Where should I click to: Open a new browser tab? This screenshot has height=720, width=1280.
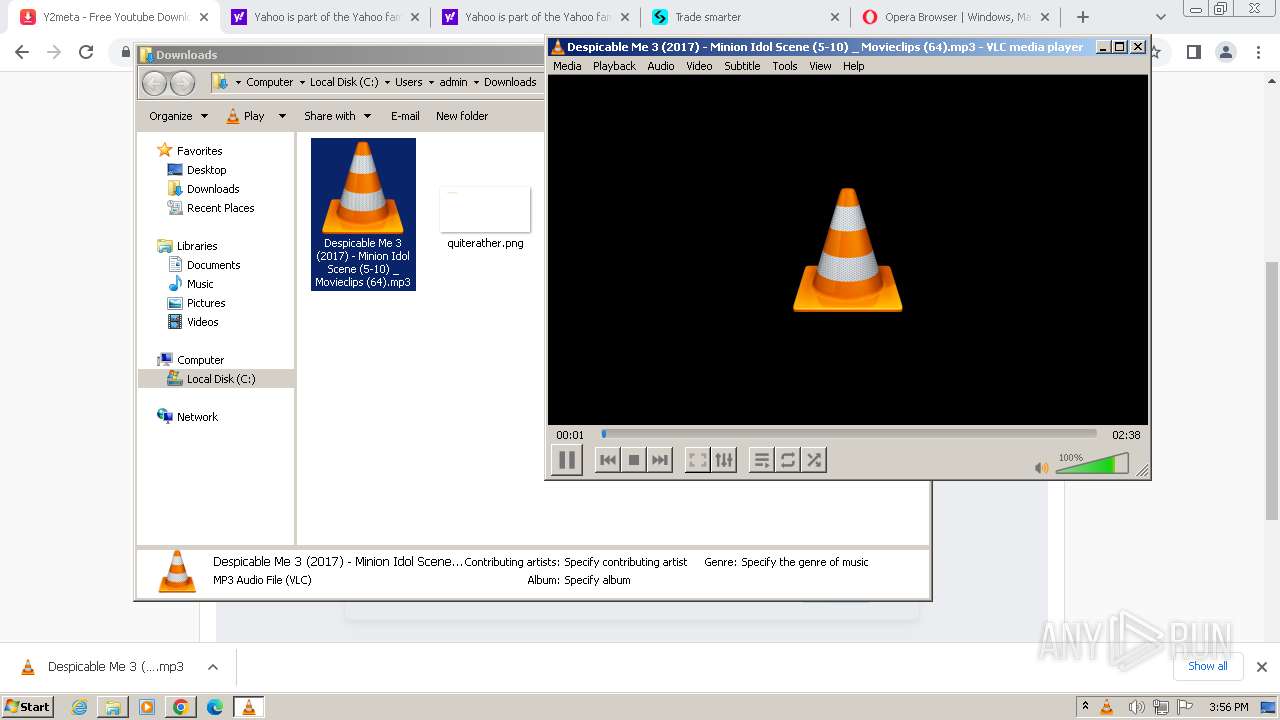point(1082,17)
